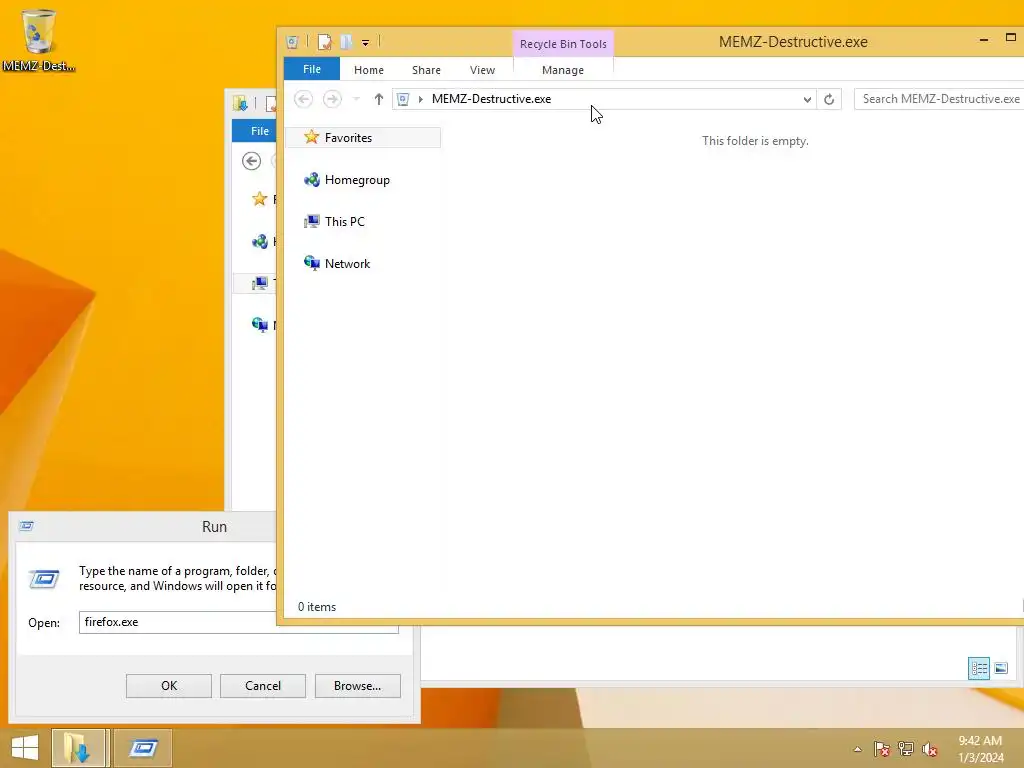1024x768 pixels.
Task: Click MEMZ-Destructive.exe in the address bar path
Action: (x=491, y=99)
